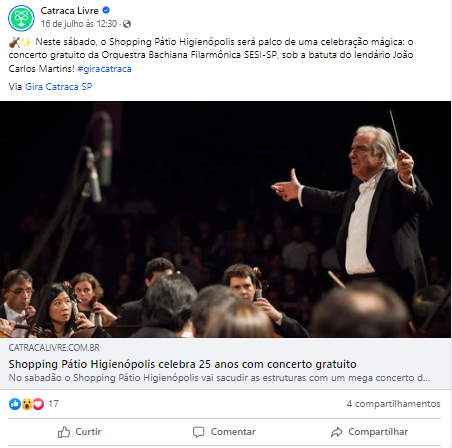The image size is (452, 448).
Task: Open the conductor concert photo
Action: [x=225, y=219]
